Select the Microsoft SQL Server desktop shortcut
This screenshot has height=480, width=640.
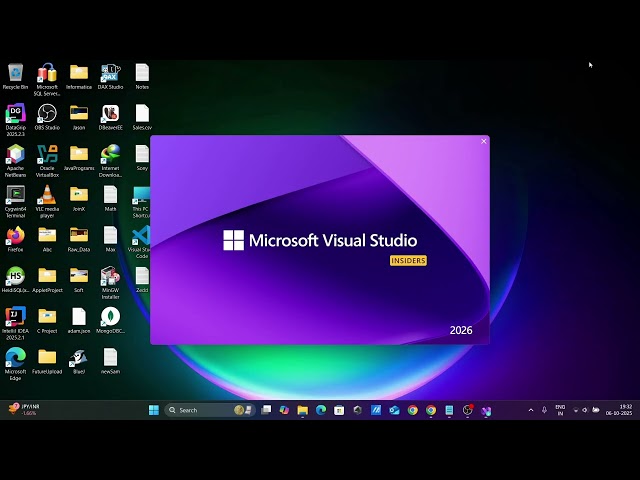click(47, 80)
